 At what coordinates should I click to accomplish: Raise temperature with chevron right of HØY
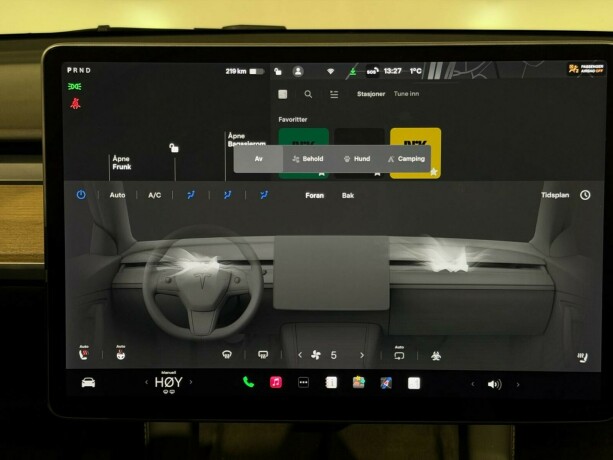pos(191,382)
